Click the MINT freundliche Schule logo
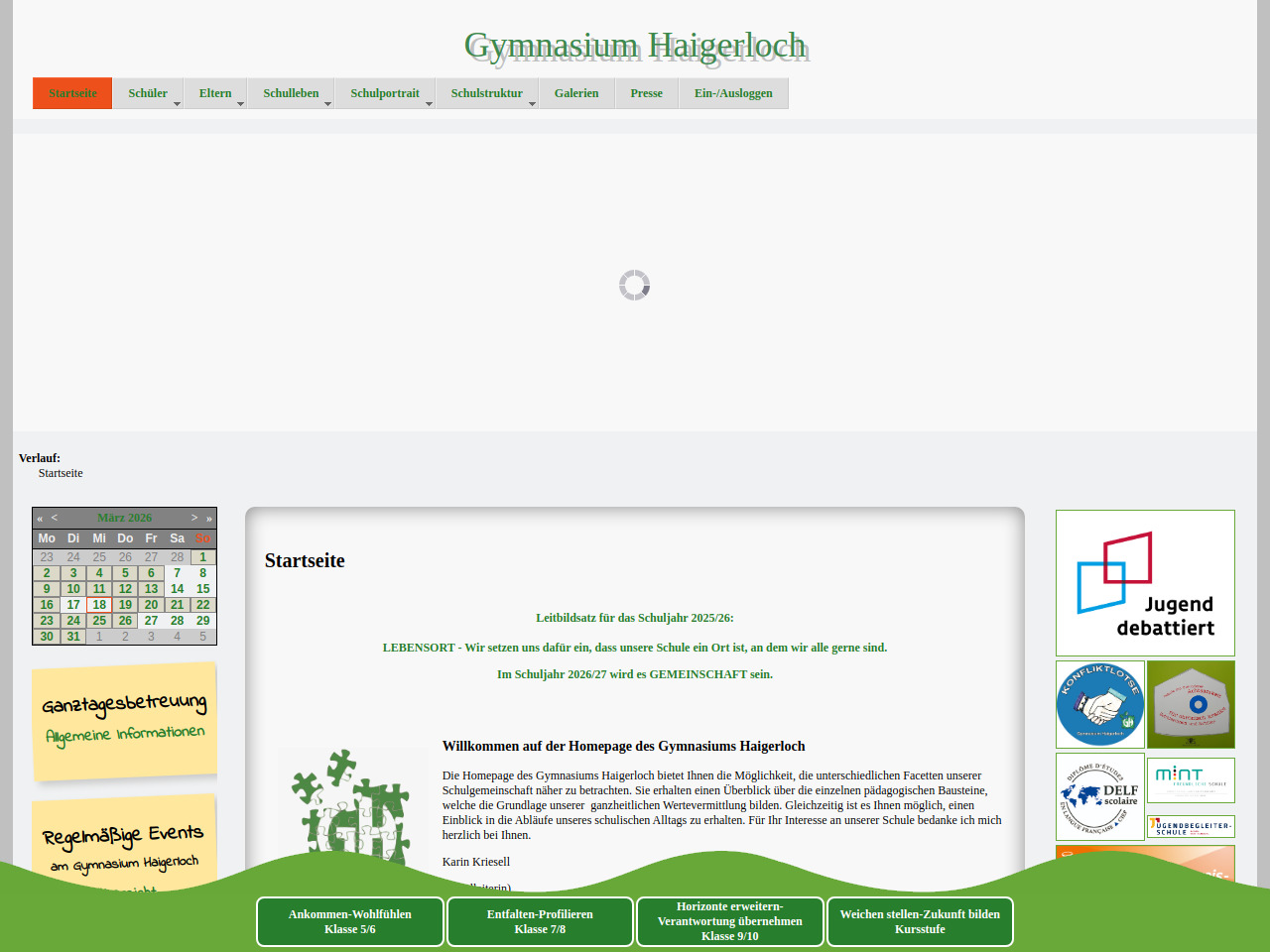1270x952 pixels. pyautogui.click(x=1191, y=779)
